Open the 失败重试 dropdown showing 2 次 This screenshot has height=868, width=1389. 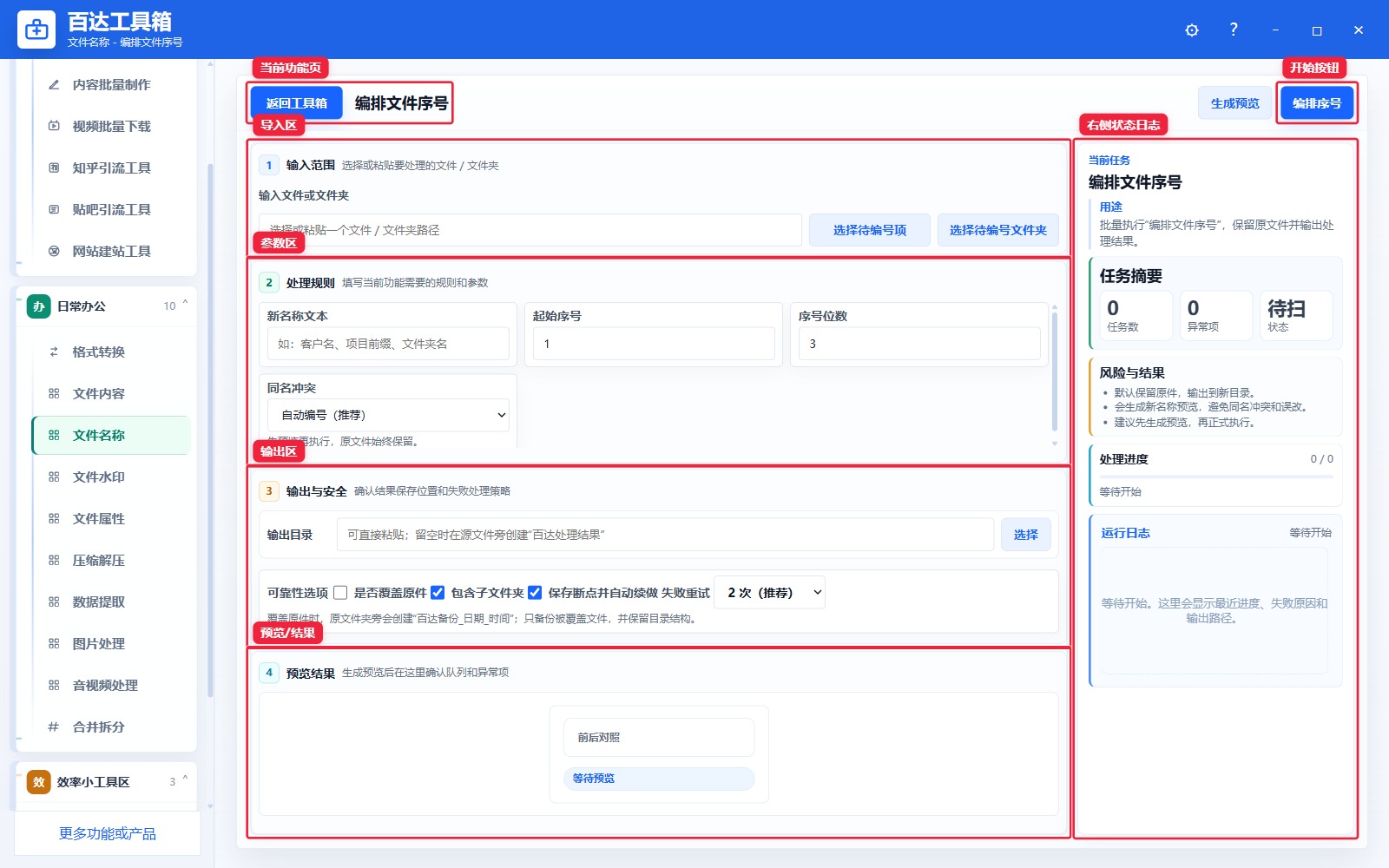point(769,592)
